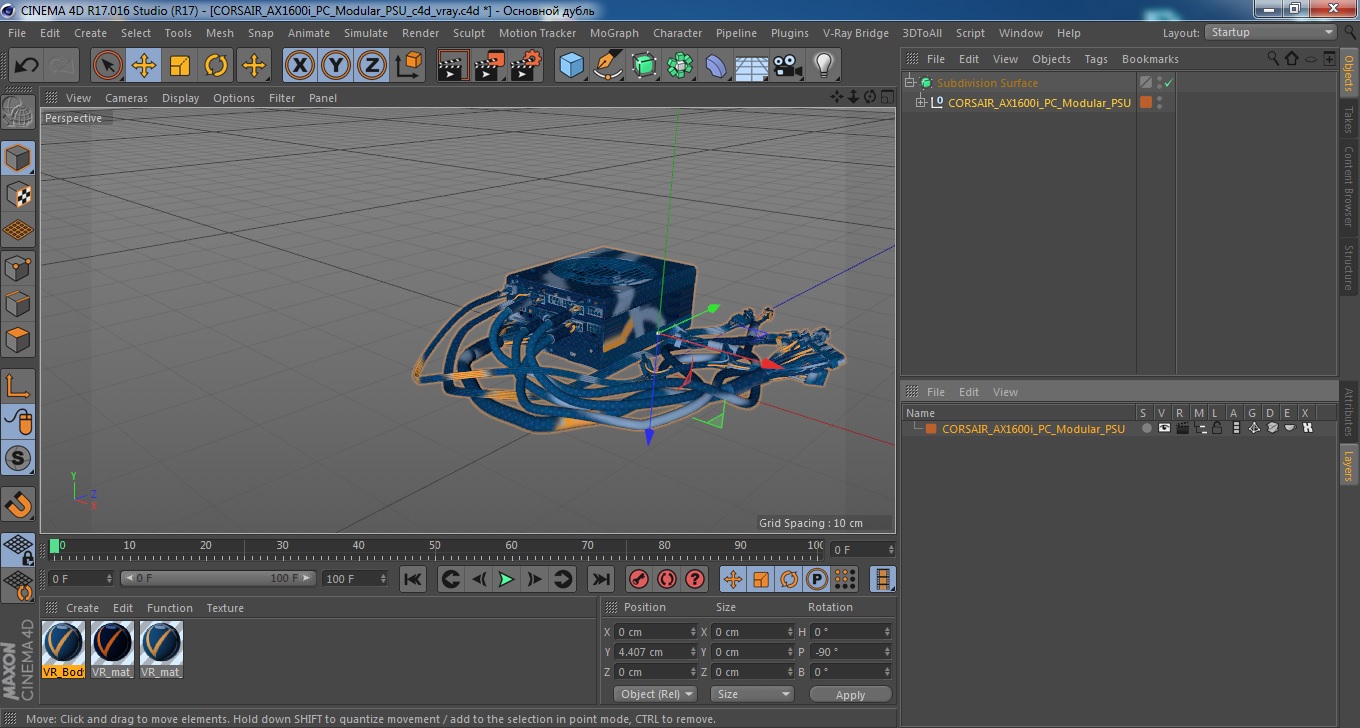Open the spline Pen tool

(608, 66)
